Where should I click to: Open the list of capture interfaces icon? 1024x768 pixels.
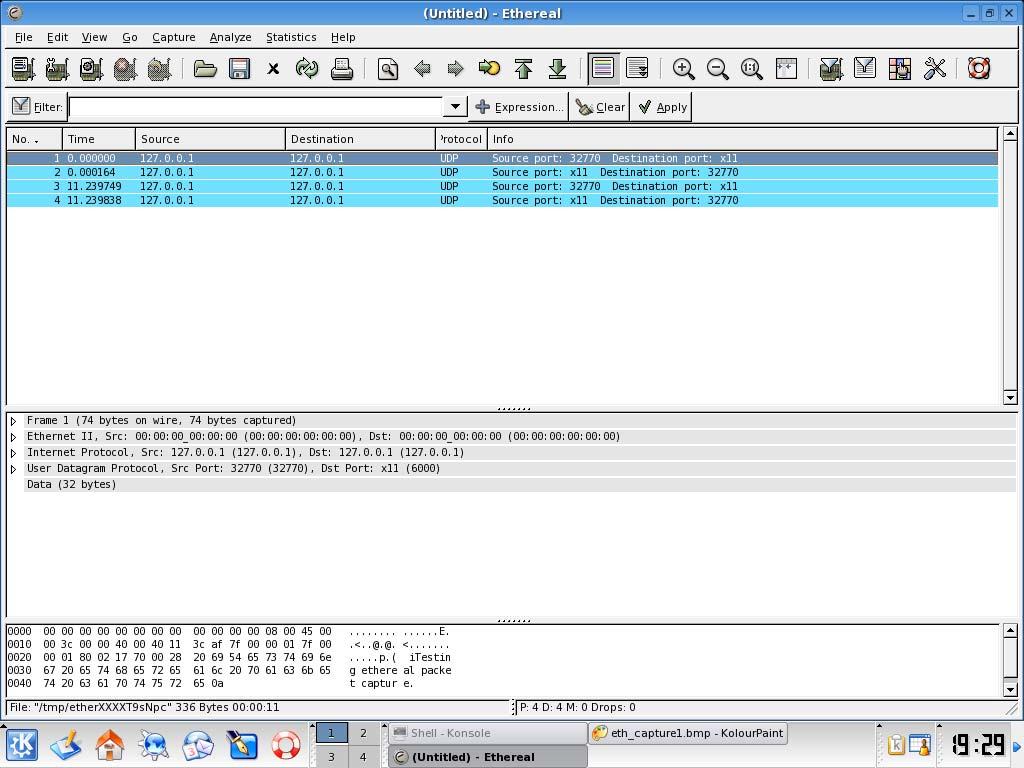(x=23, y=69)
